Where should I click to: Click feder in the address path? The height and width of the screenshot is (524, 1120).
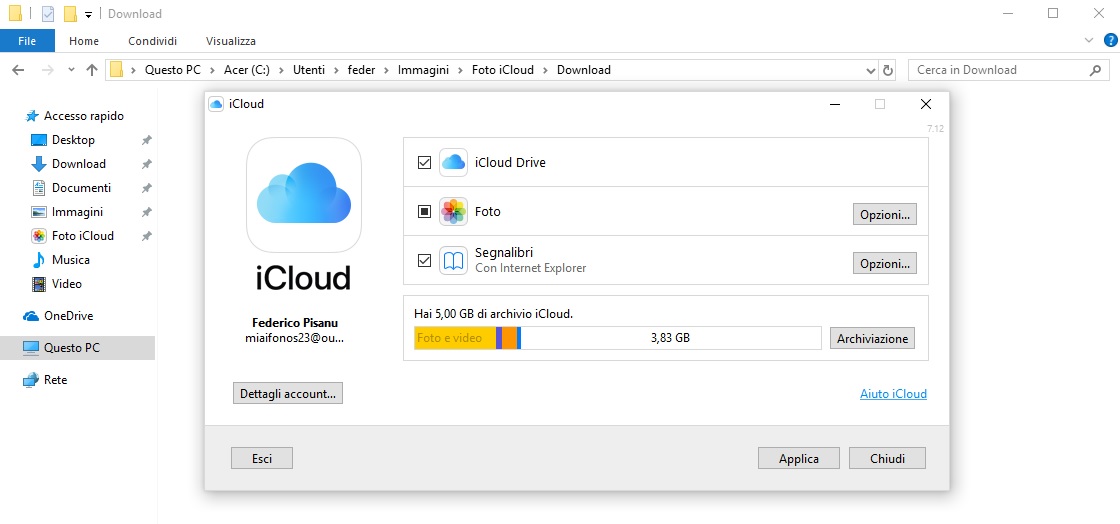click(x=361, y=70)
